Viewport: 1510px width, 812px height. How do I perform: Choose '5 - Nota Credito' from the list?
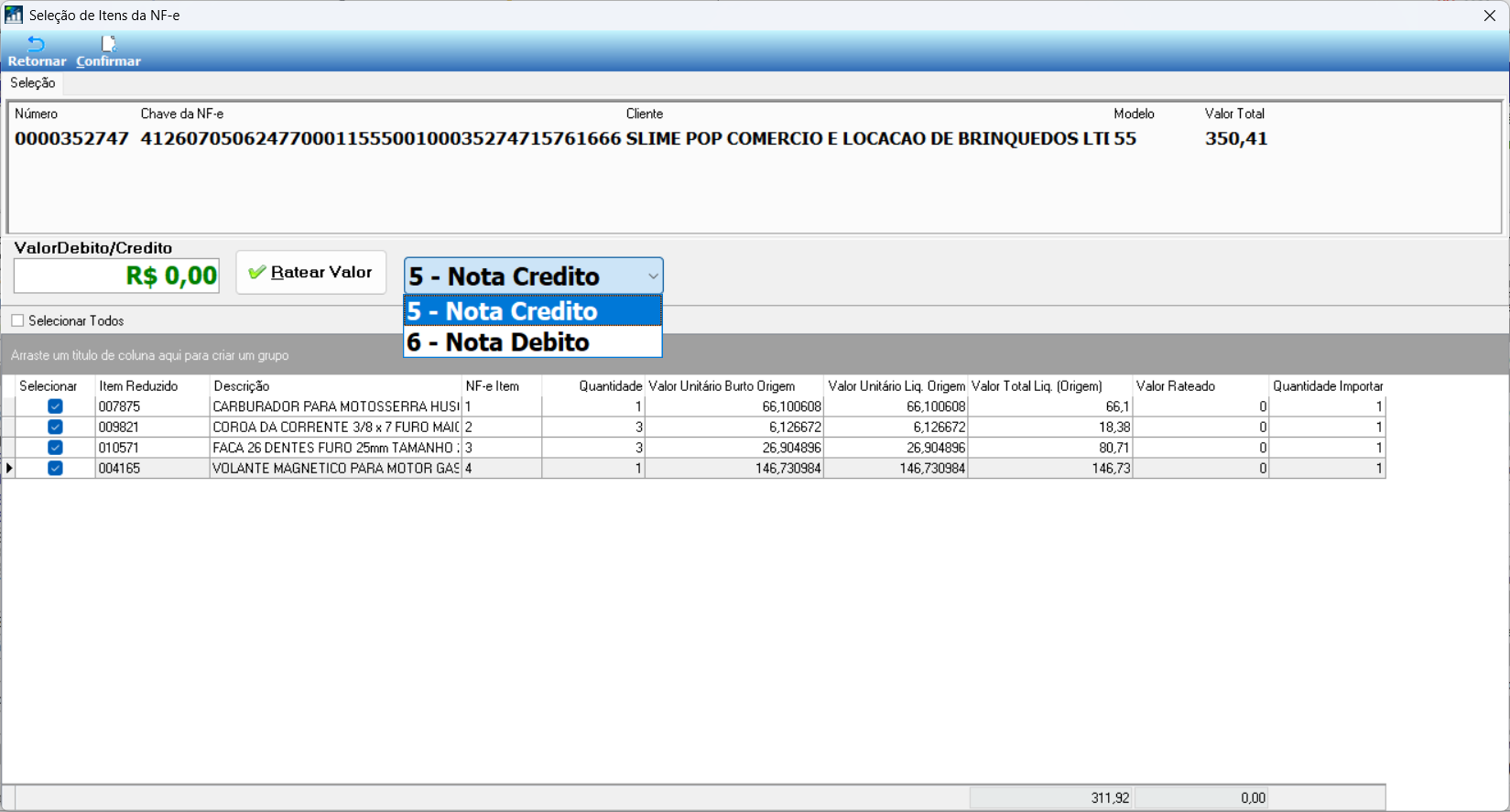pos(533,311)
